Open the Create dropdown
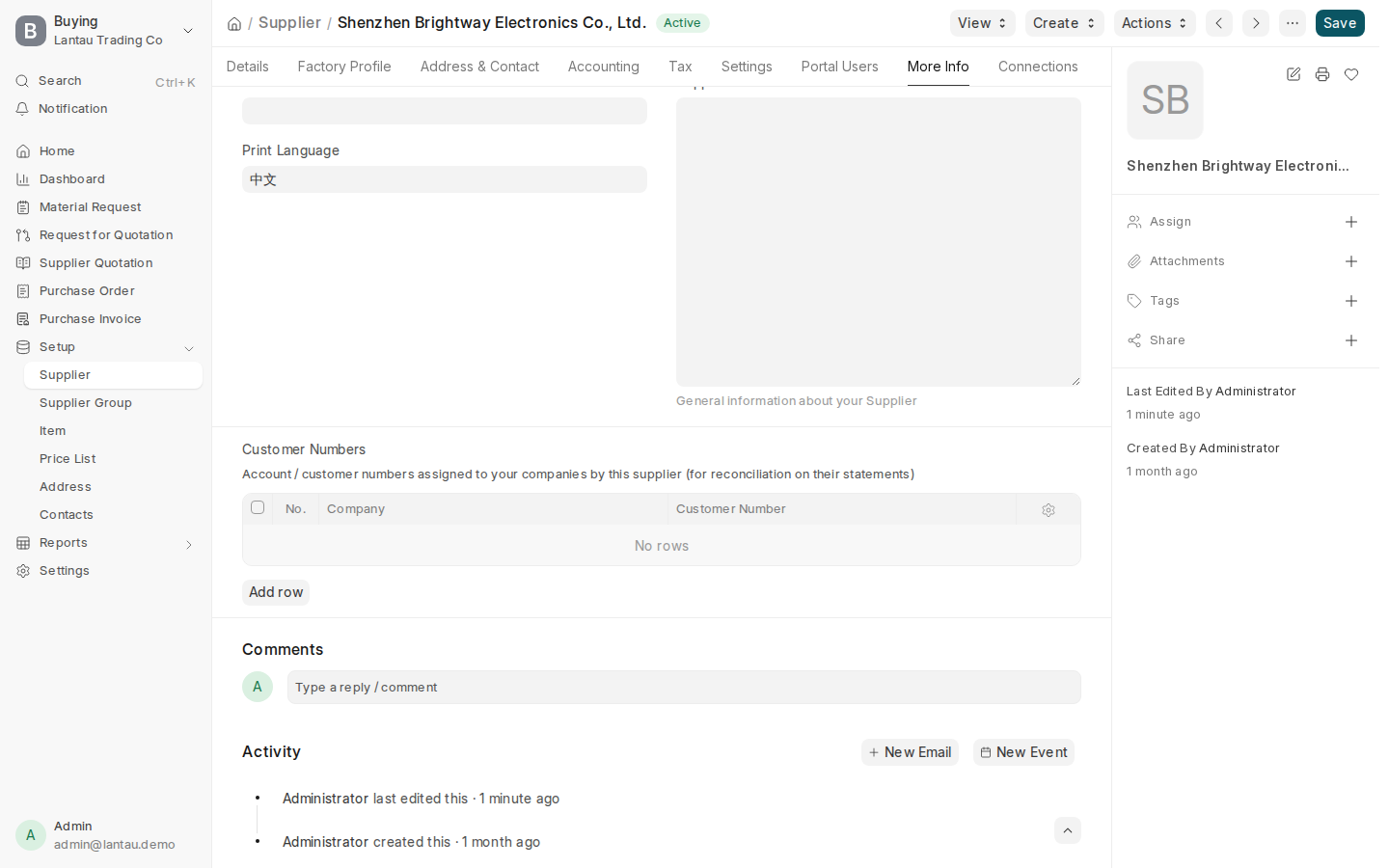Viewport: 1389px width, 868px height. (1065, 23)
